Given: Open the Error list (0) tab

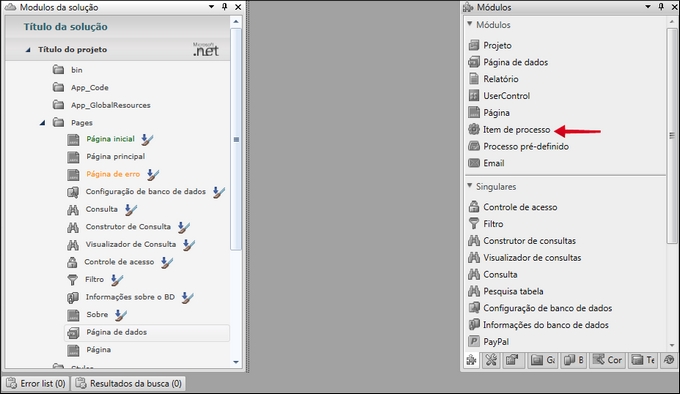Looking at the screenshot, I should (36, 384).
